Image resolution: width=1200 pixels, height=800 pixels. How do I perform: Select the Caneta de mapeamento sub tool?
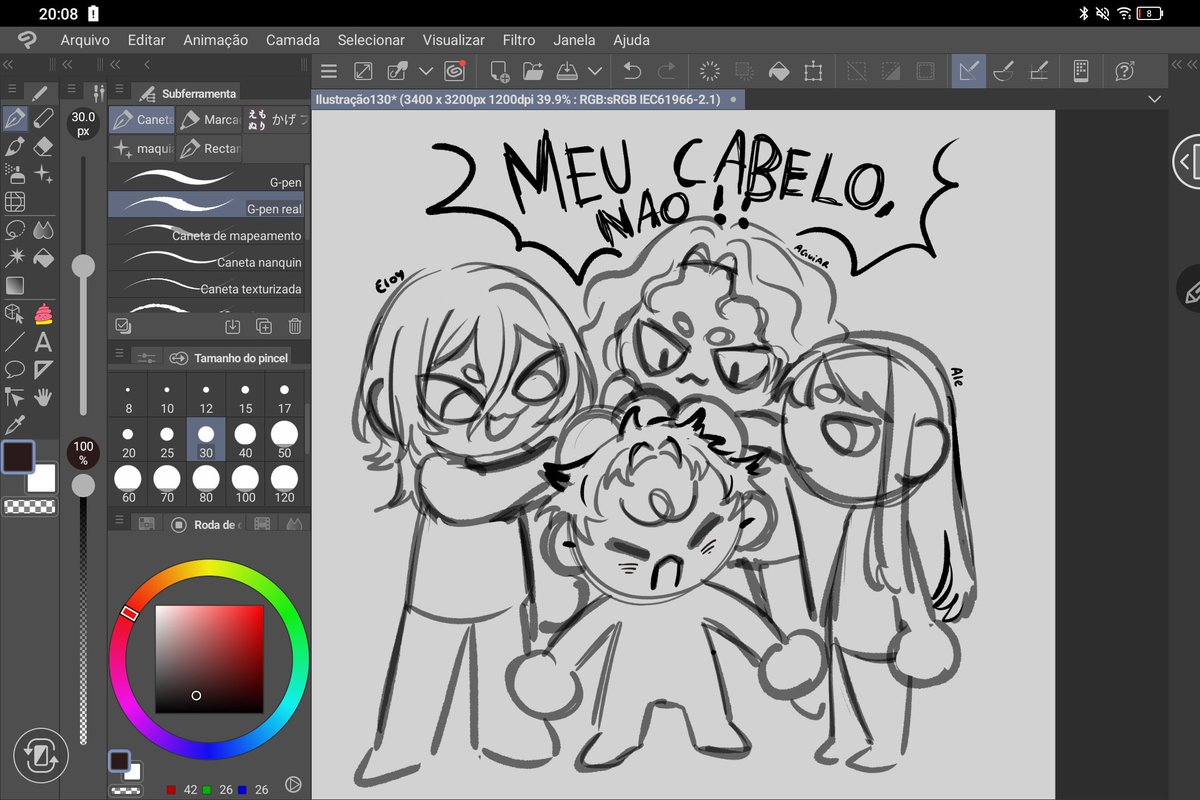point(205,232)
